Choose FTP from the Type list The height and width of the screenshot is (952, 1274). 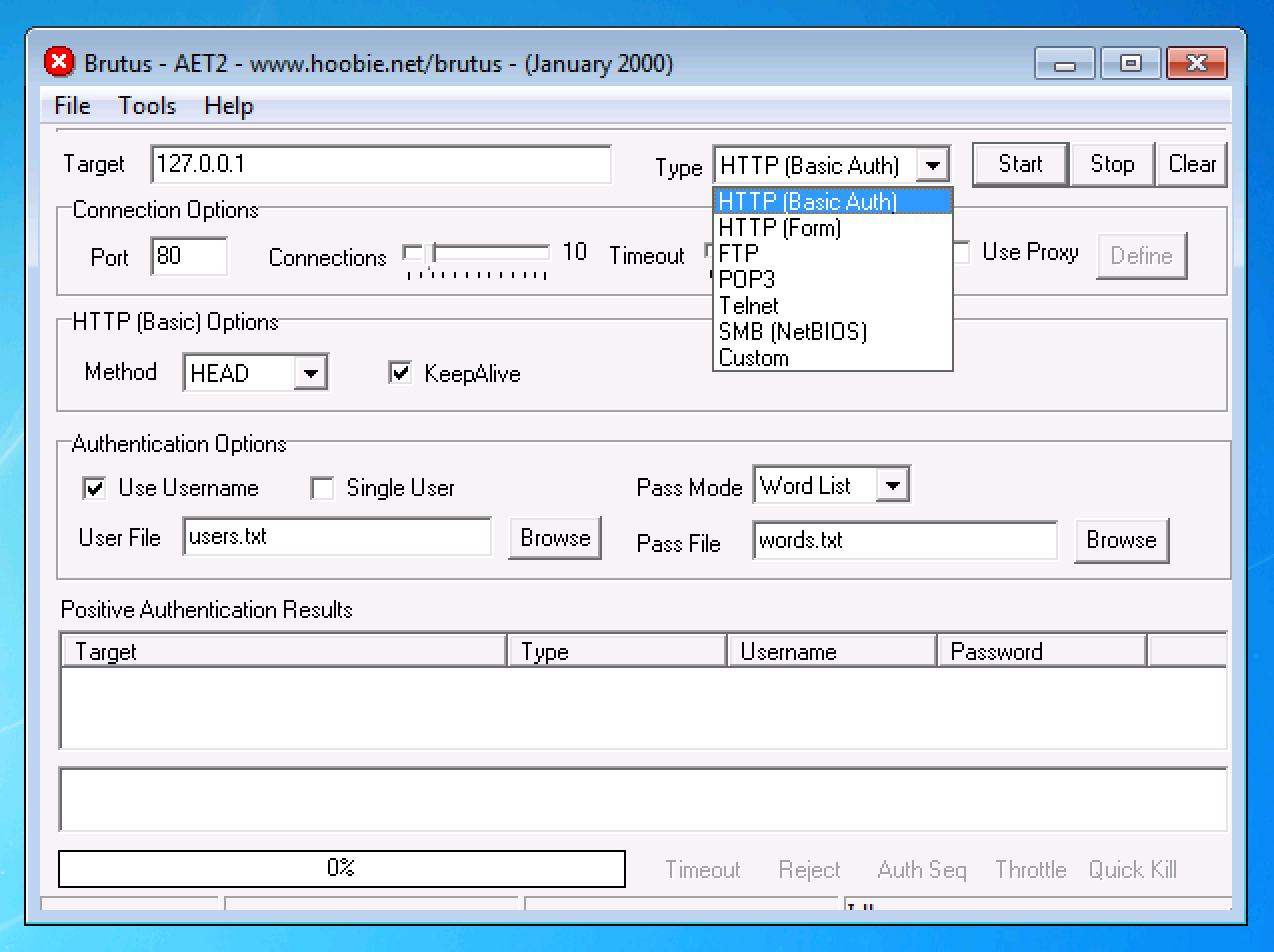[x=739, y=254]
